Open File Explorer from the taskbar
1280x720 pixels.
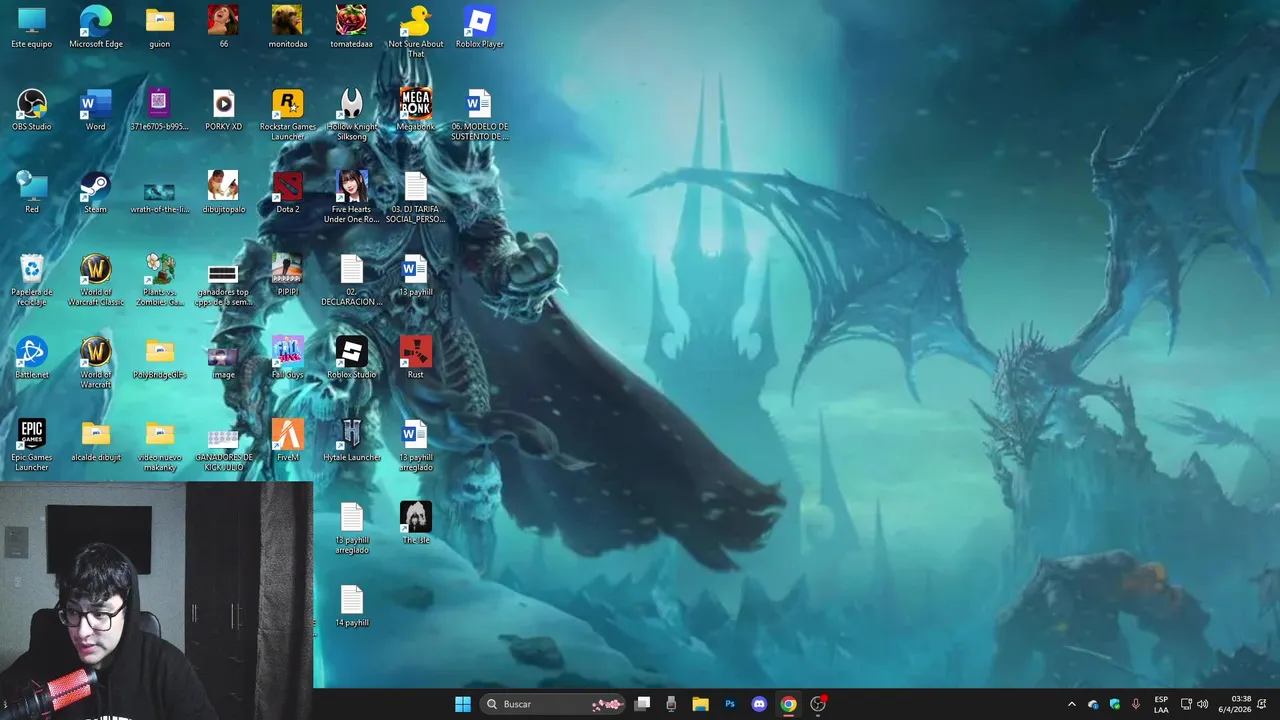[x=700, y=704]
